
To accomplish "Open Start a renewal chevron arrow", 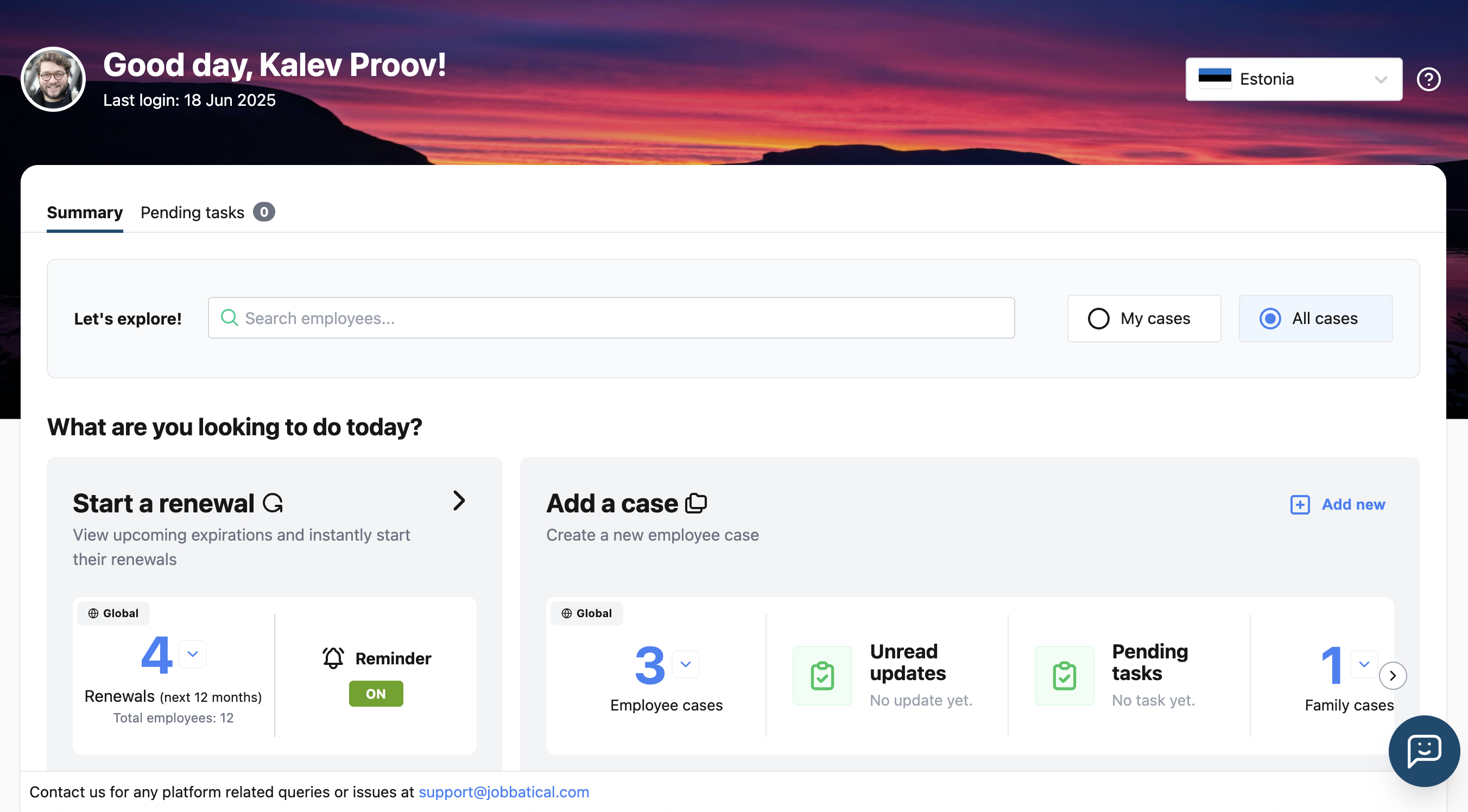I will 459,500.
